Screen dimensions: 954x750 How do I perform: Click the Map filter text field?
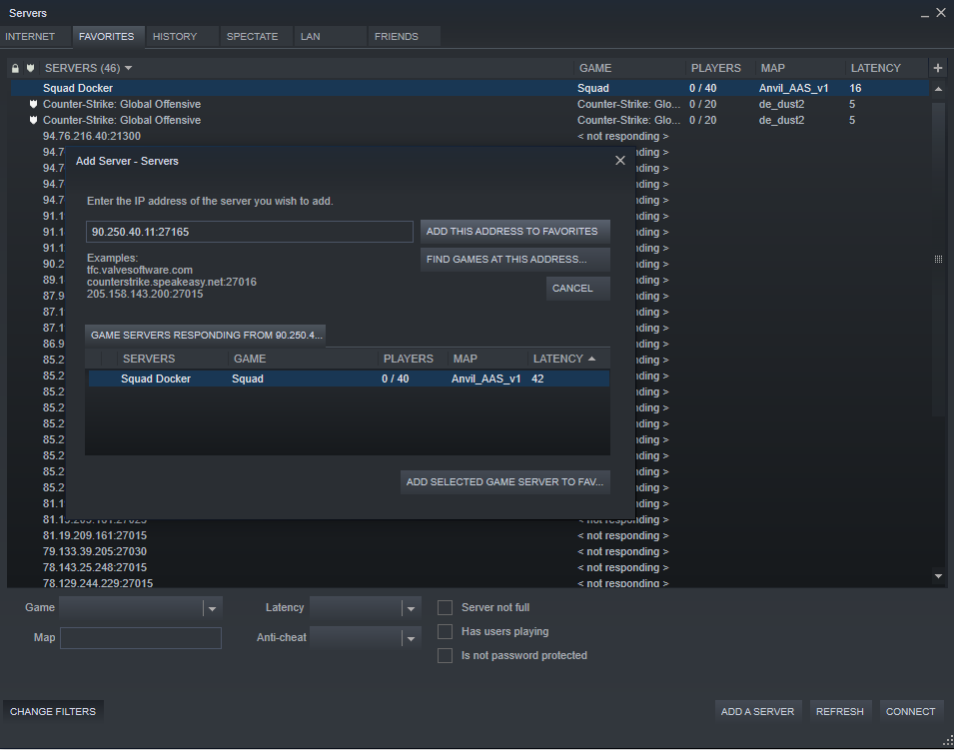tap(141, 637)
